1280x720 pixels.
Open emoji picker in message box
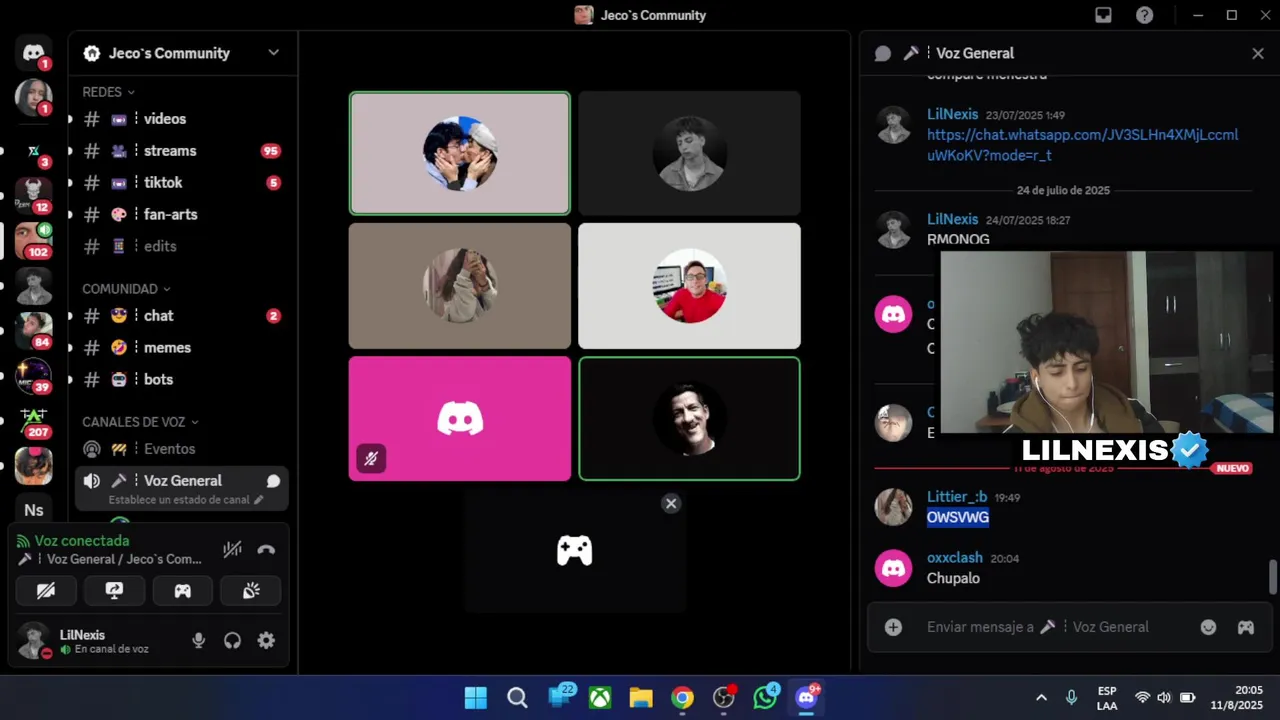tap(1208, 627)
